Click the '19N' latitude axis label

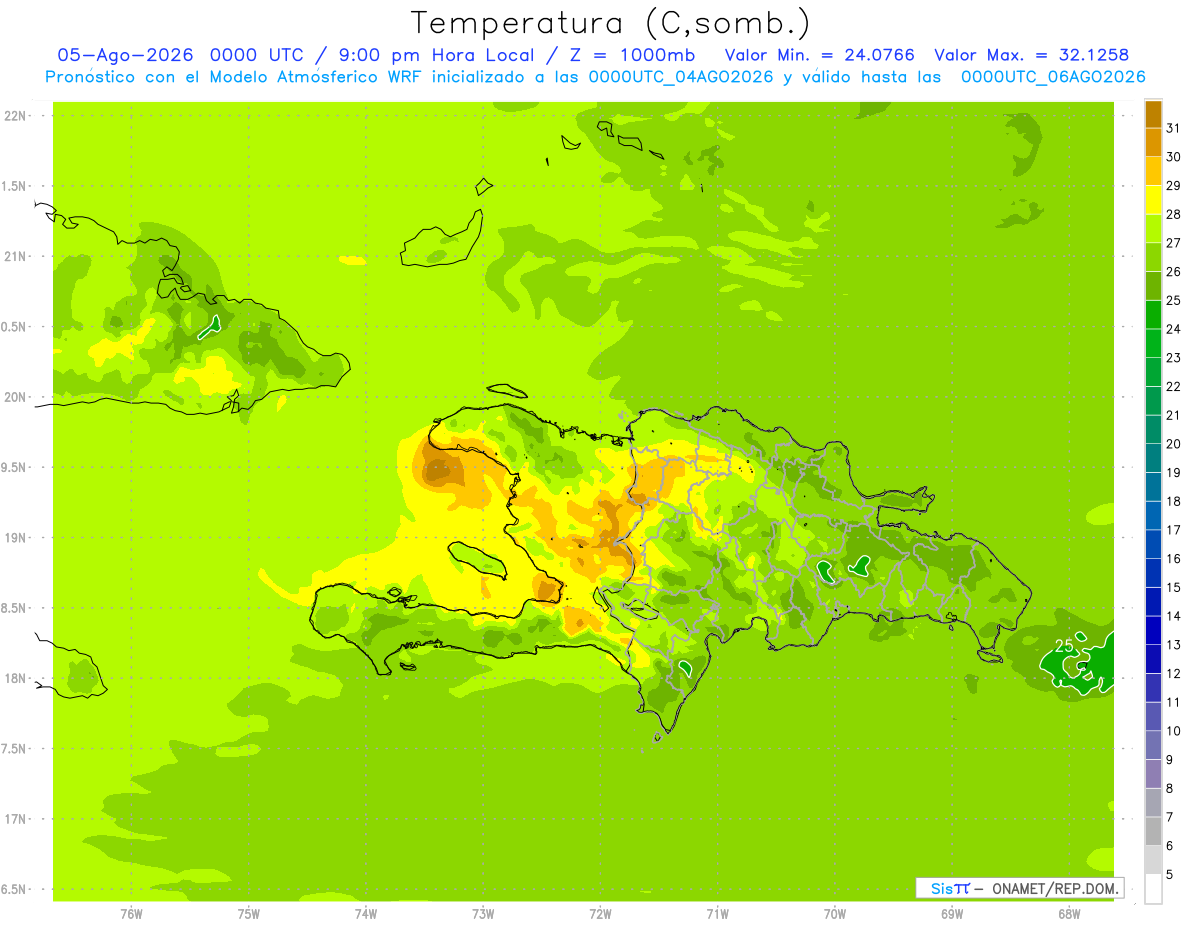[15, 537]
